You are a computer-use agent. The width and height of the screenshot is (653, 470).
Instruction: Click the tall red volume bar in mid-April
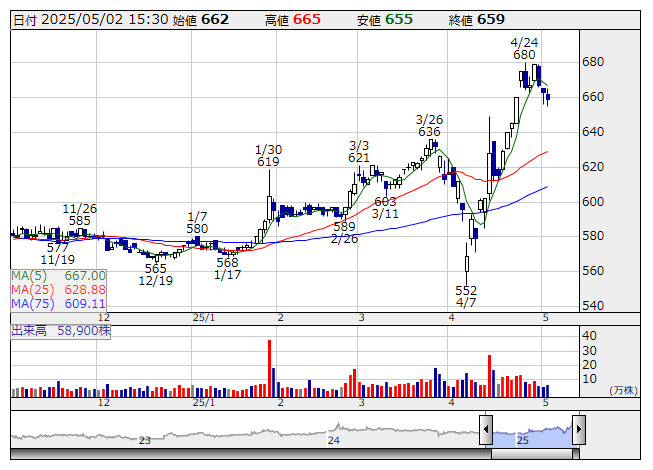click(489, 376)
